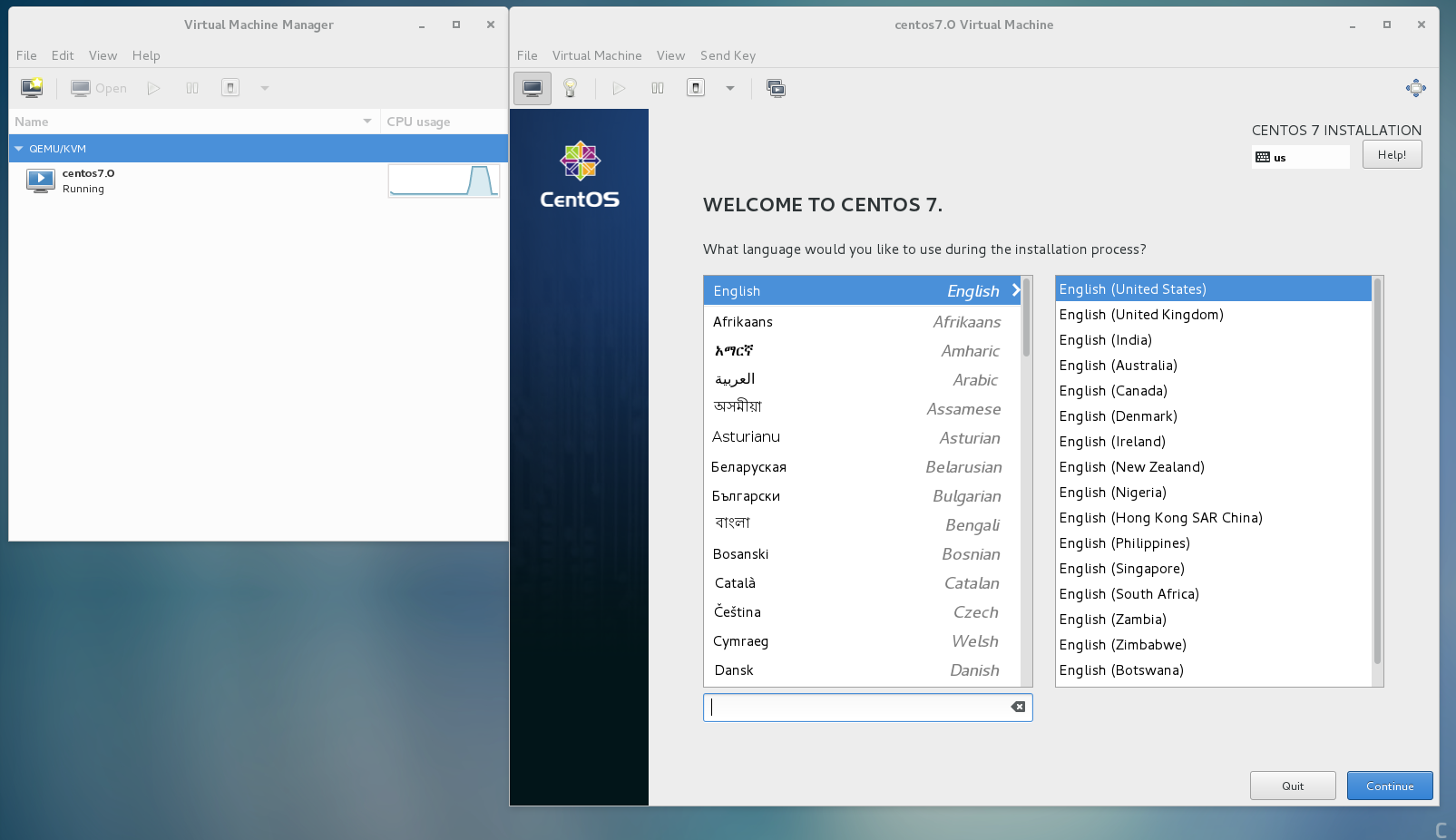
Task: Open the Help menu in Virtual Machine Manager
Action: (146, 55)
